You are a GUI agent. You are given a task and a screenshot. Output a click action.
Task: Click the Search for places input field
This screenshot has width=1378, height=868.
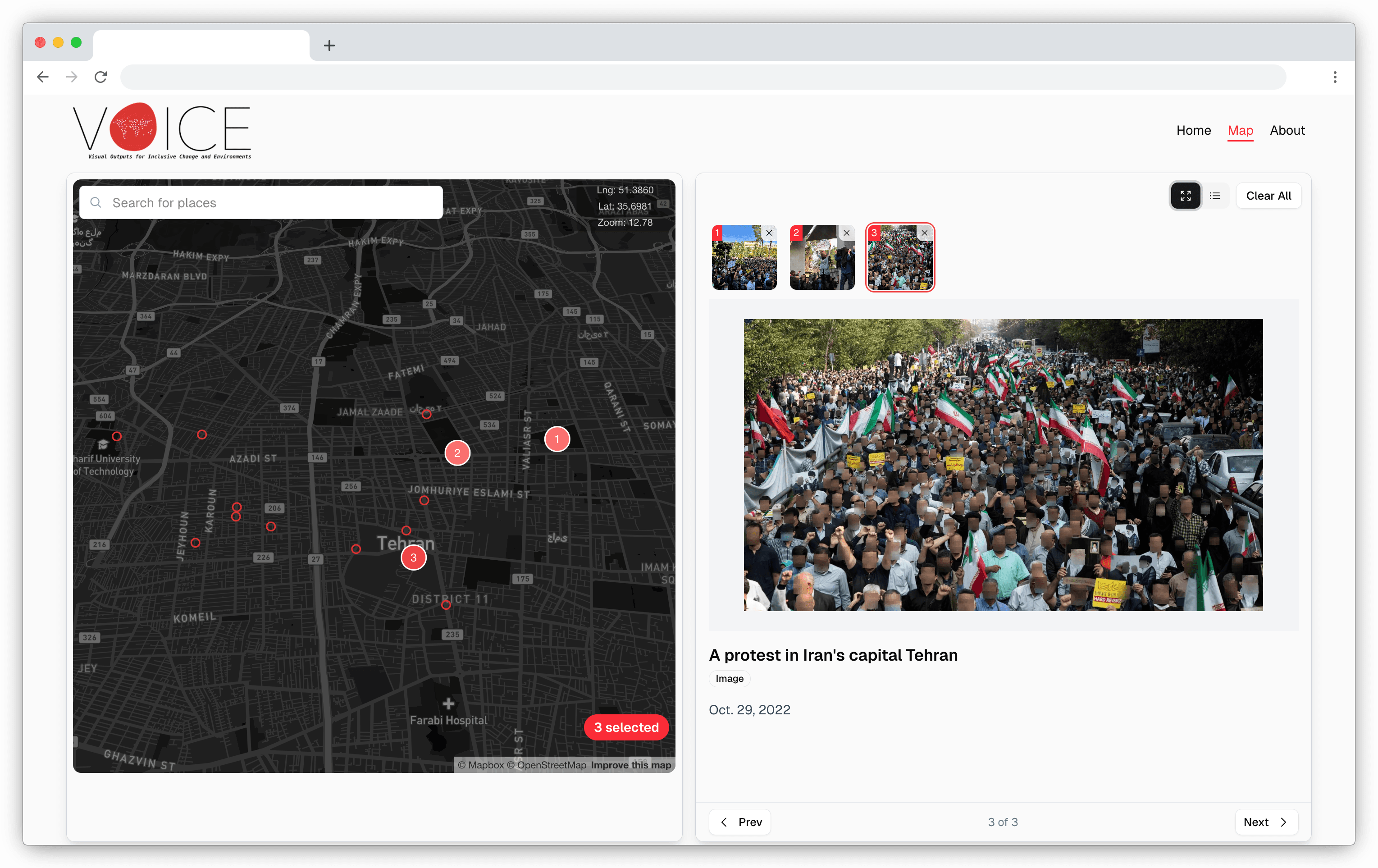coord(261,202)
